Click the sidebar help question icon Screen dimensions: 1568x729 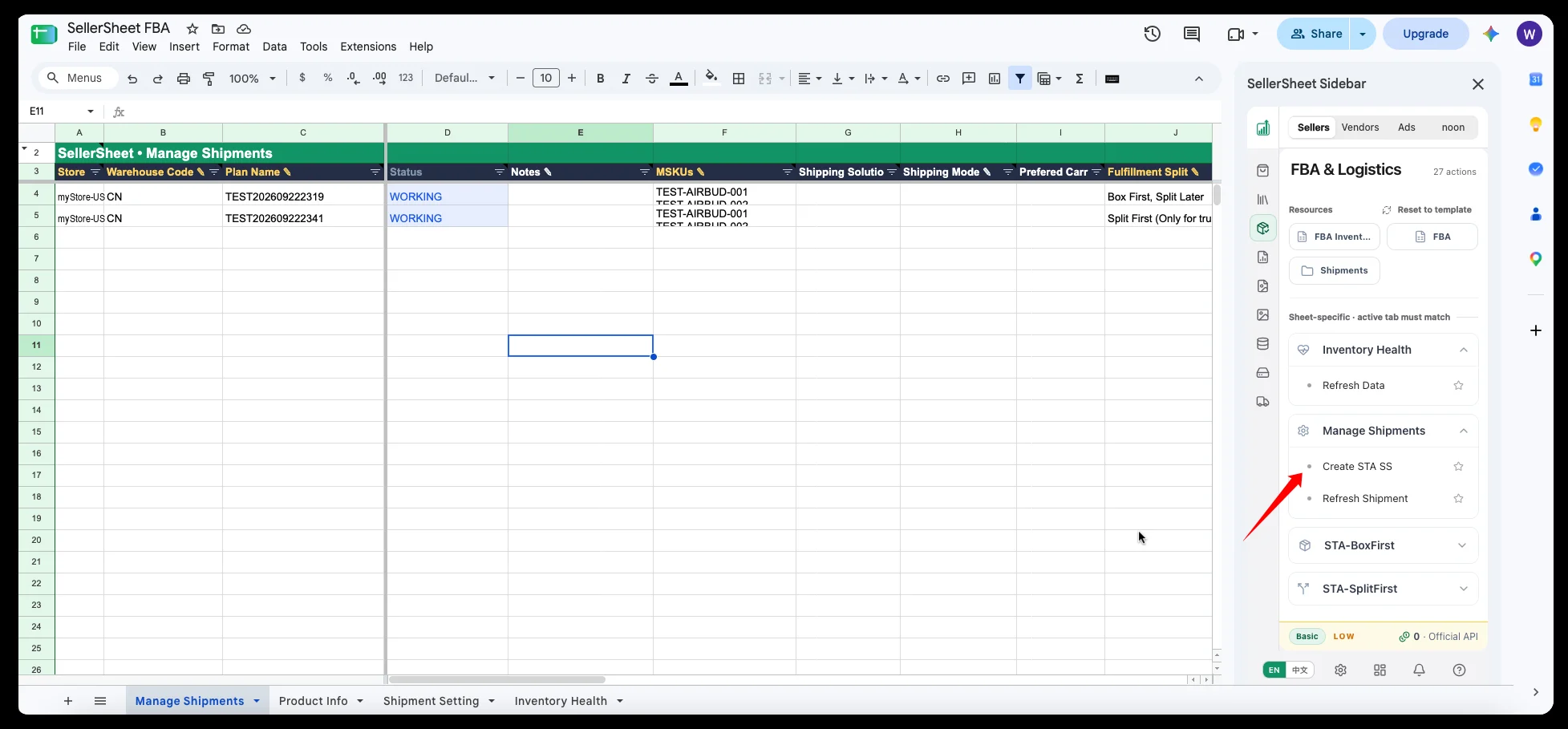pos(1459,670)
